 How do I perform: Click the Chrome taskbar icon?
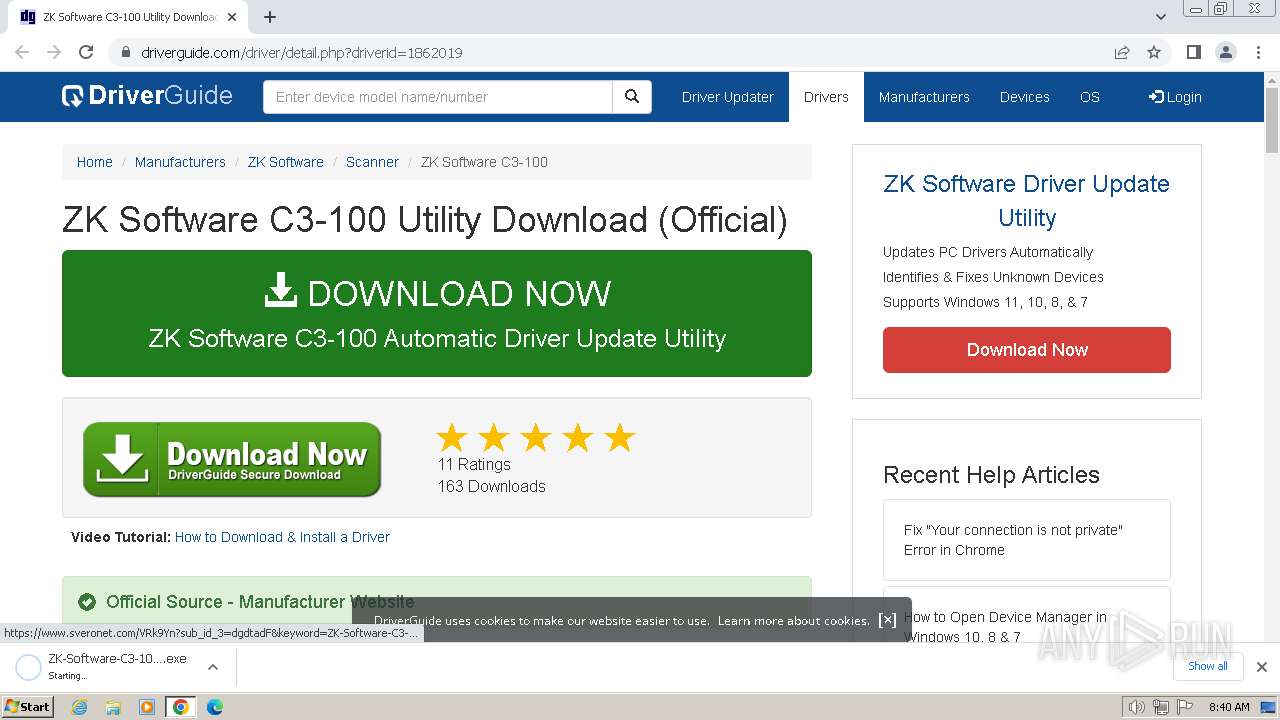[181, 707]
